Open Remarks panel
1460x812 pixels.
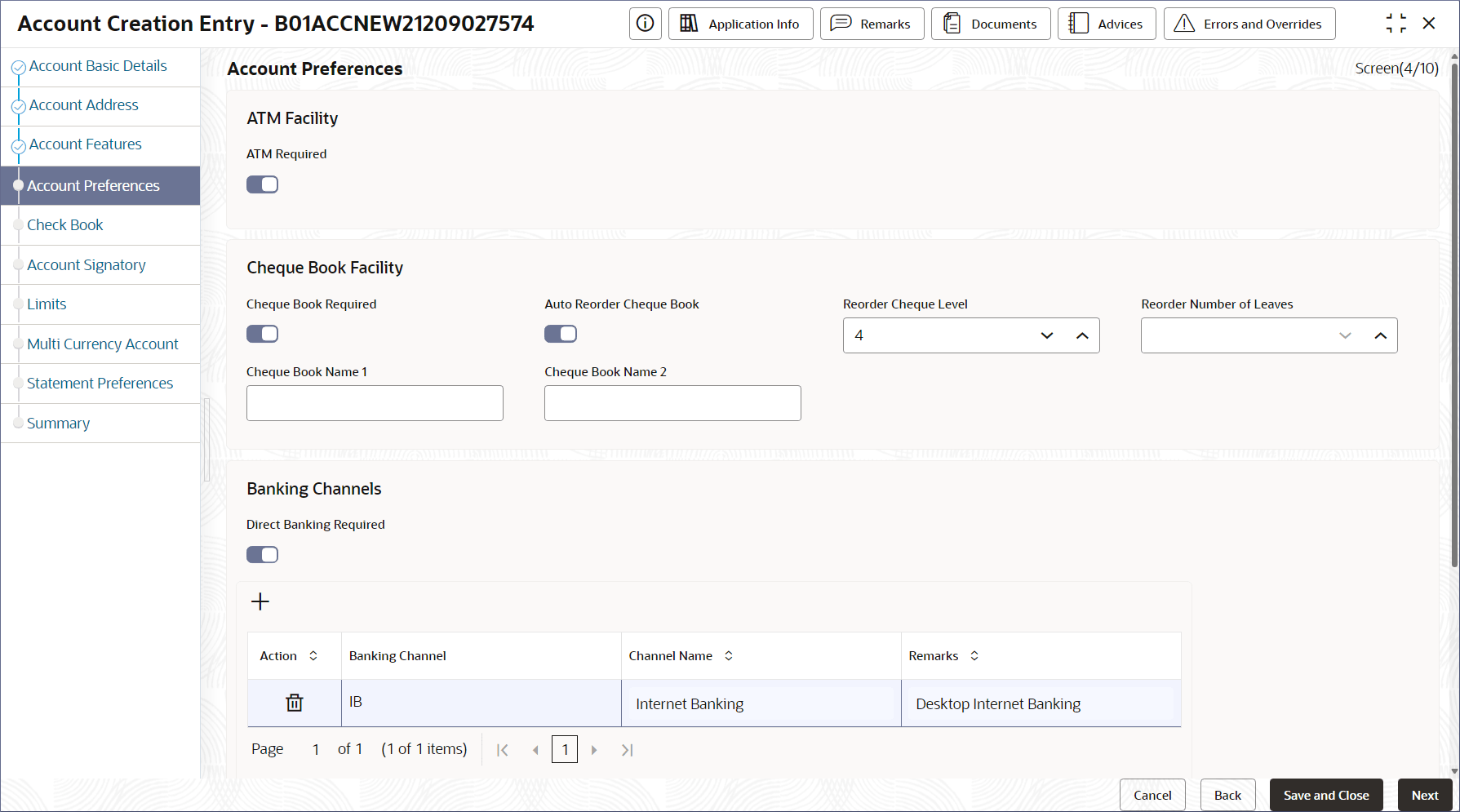(872, 24)
